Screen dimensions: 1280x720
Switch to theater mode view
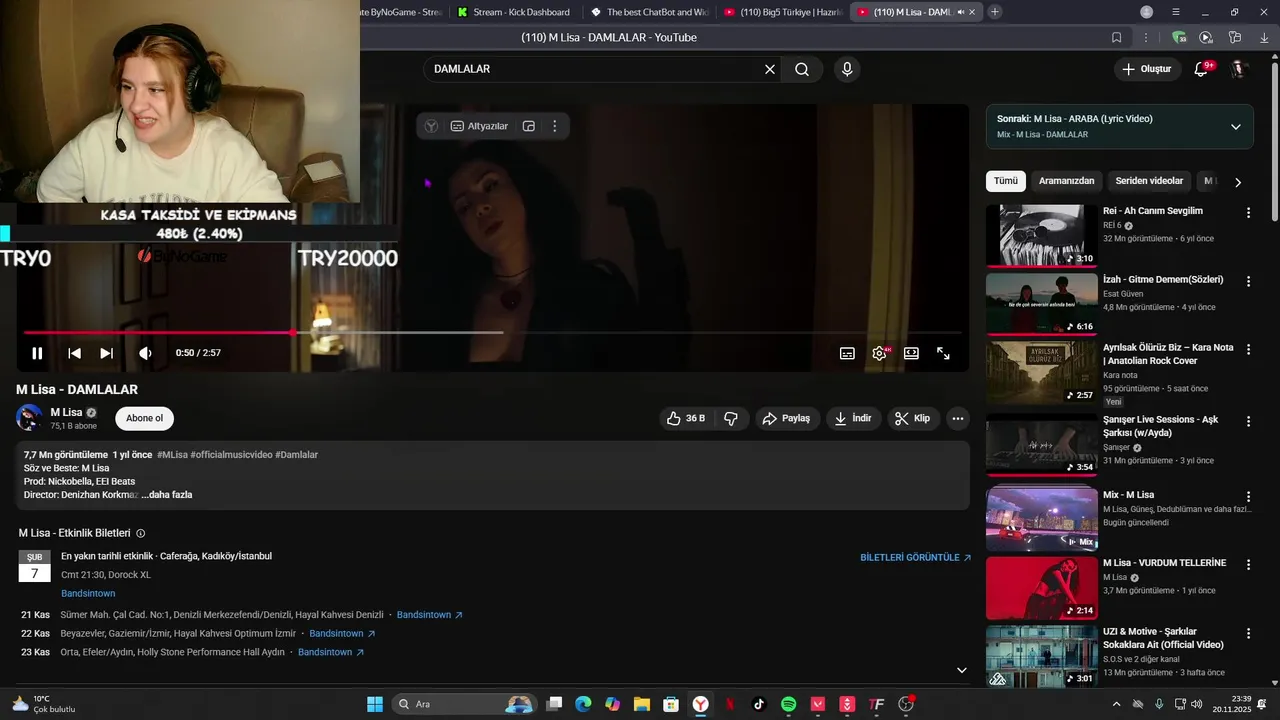click(911, 353)
